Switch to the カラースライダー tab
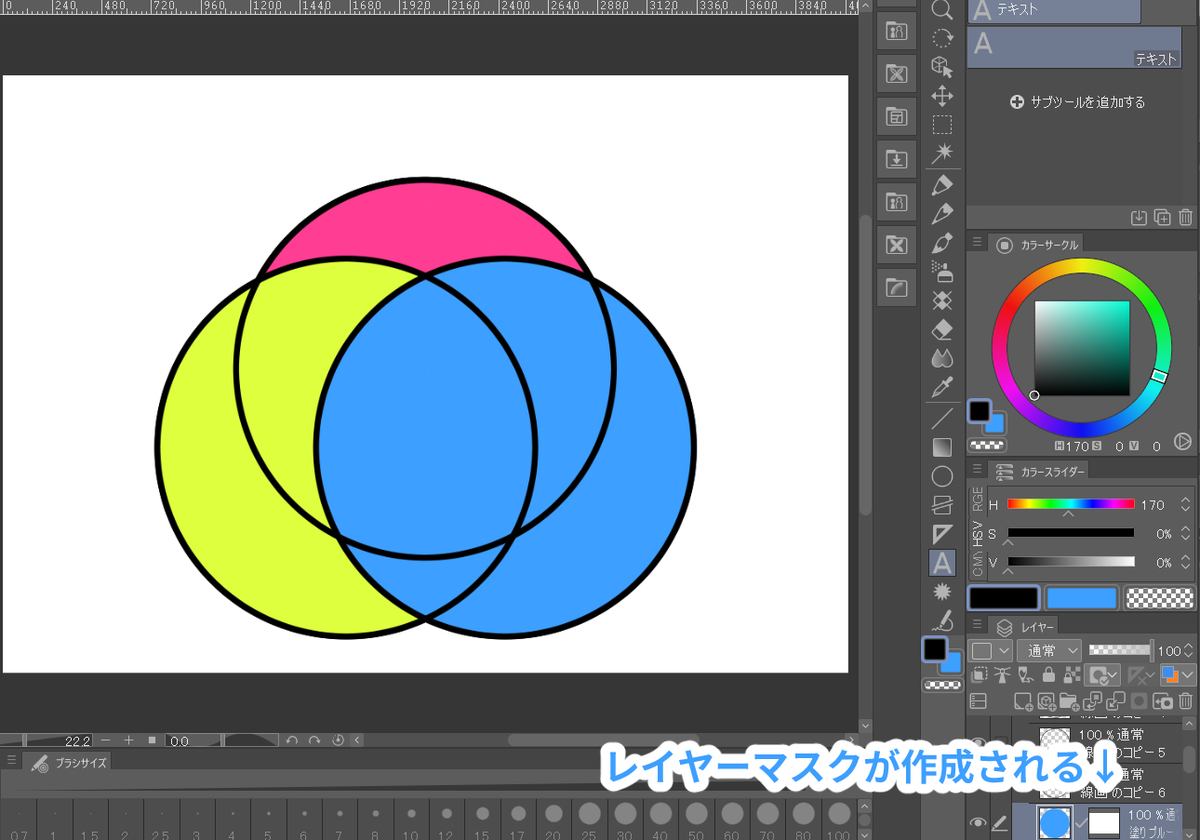Viewport: 1200px width, 840px height. pyautogui.click(x=1038, y=471)
